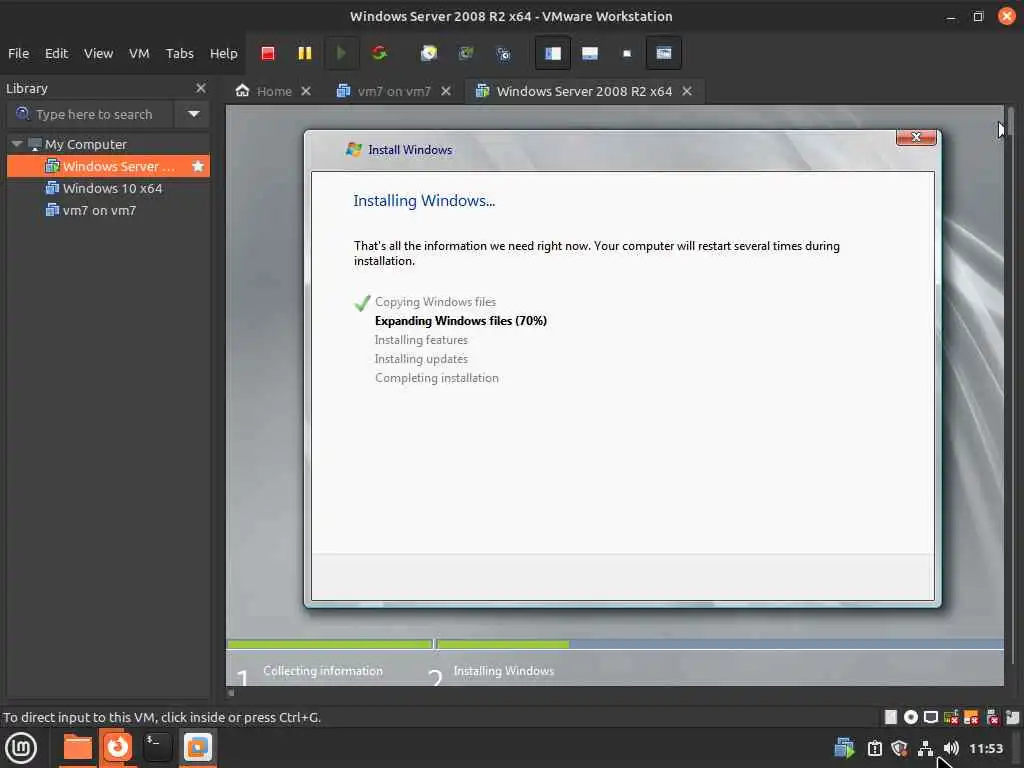Open the library search filter dropdown arrow

193,114
